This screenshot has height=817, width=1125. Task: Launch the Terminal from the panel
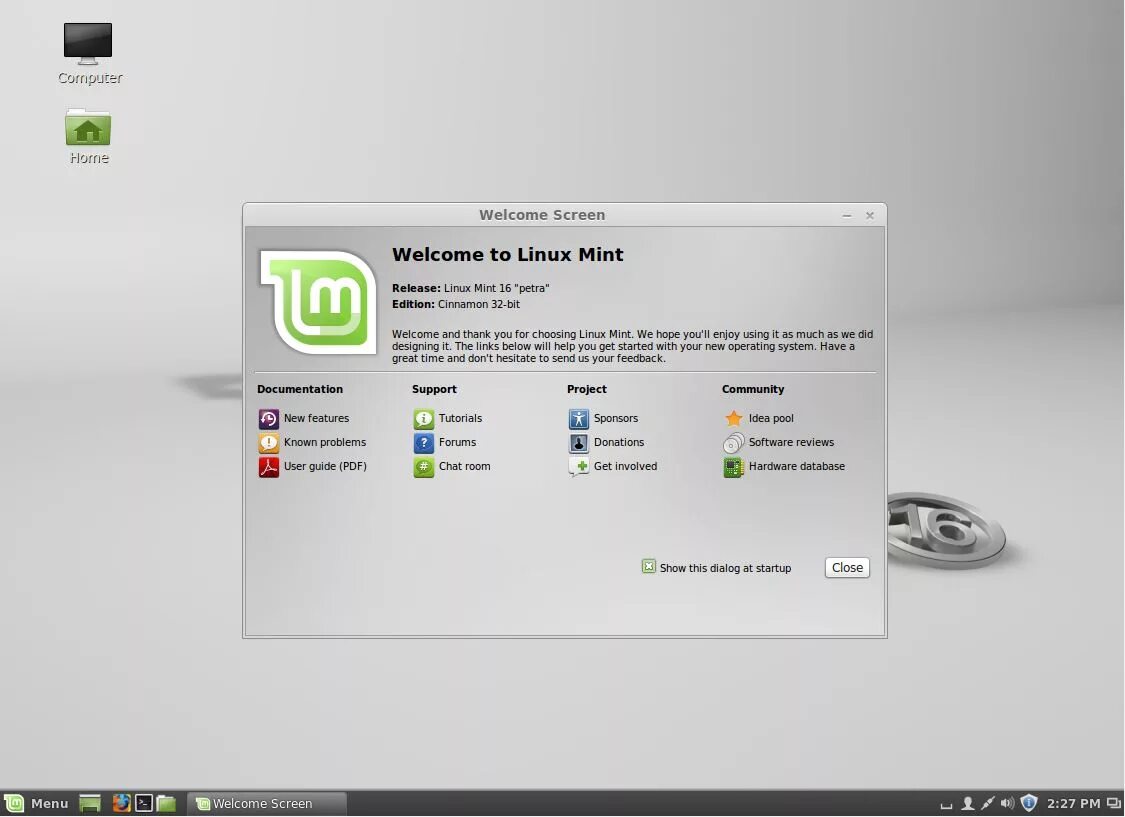(x=143, y=803)
